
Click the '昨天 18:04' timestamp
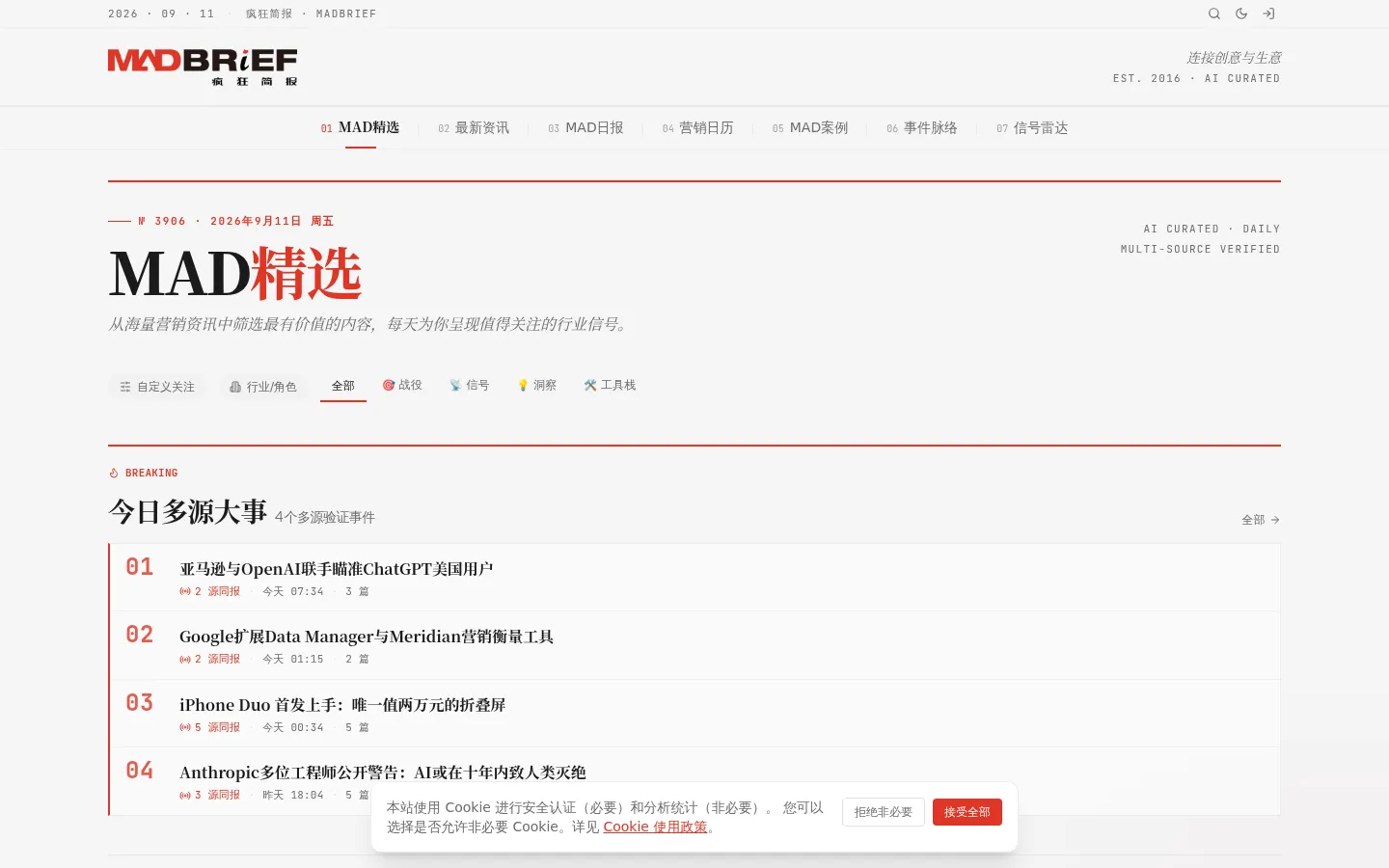[x=293, y=795]
